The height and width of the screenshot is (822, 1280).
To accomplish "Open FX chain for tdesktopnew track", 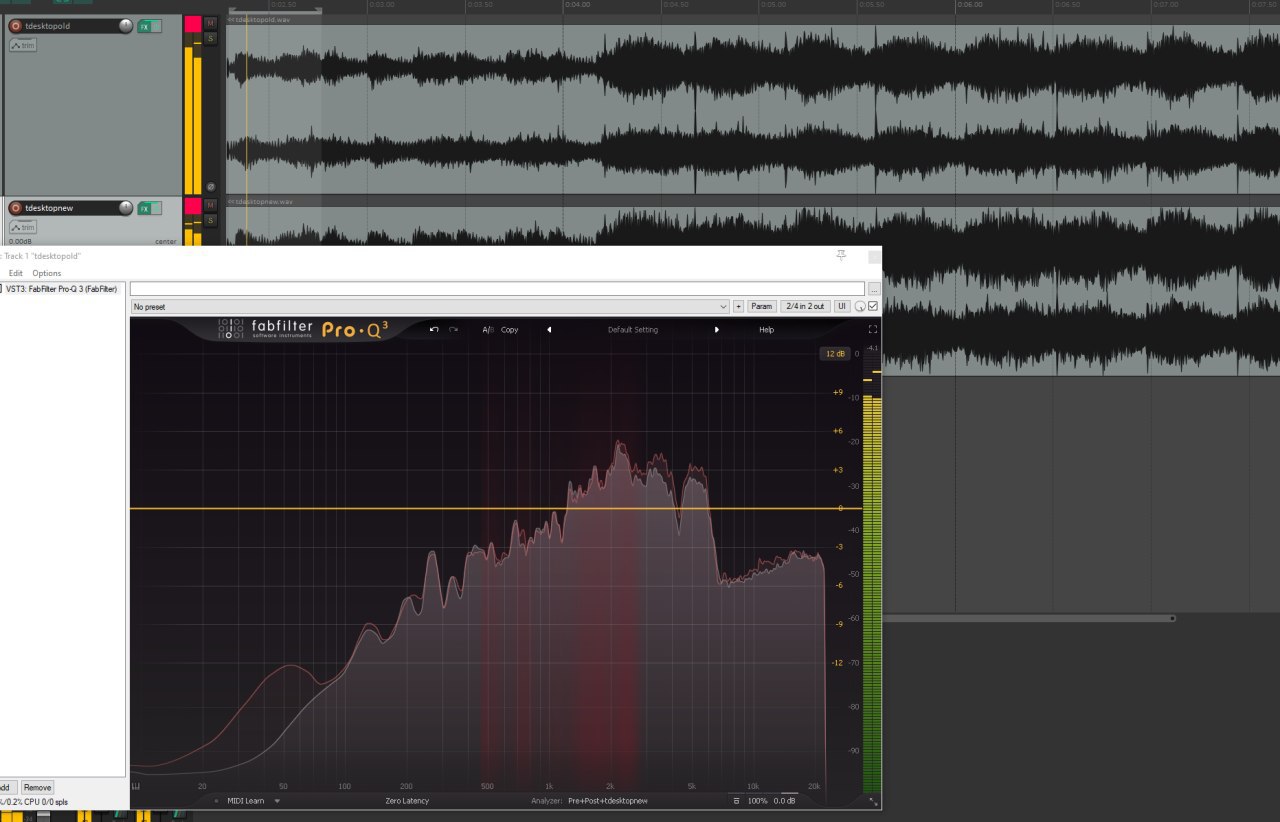I will pyautogui.click(x=144, y=208).
